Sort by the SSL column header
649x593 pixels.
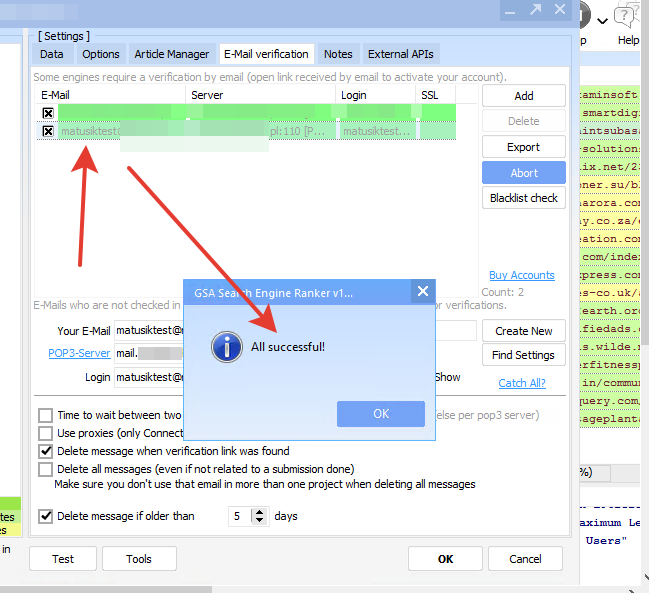[x=435, y=95]
